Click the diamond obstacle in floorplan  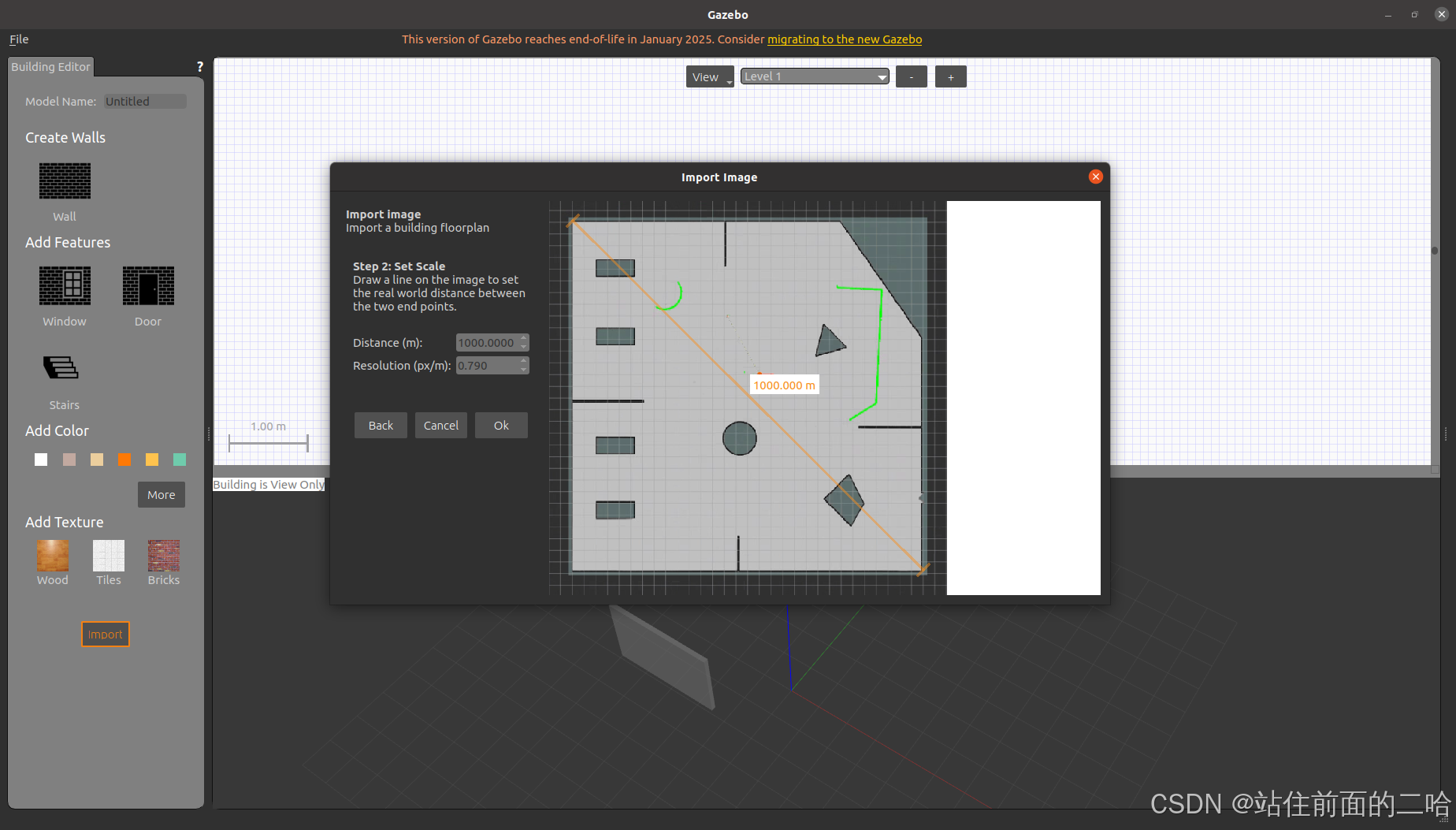845,500
